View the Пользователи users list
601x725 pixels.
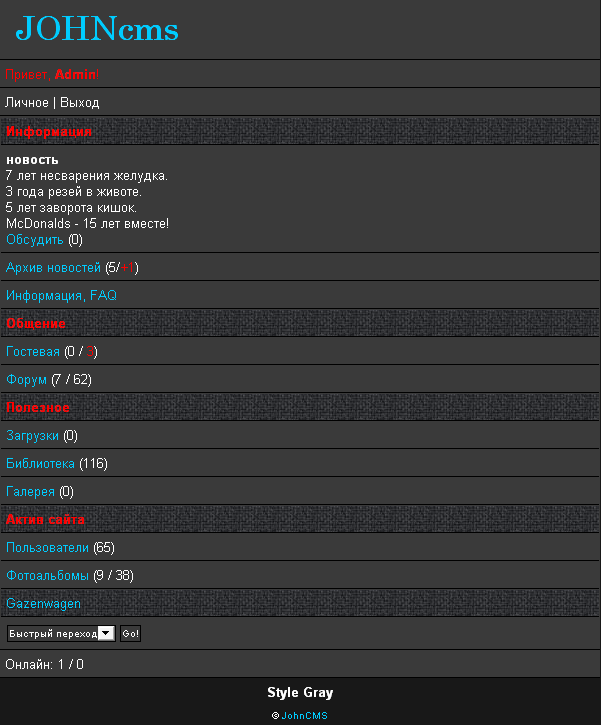pos(47,548)
